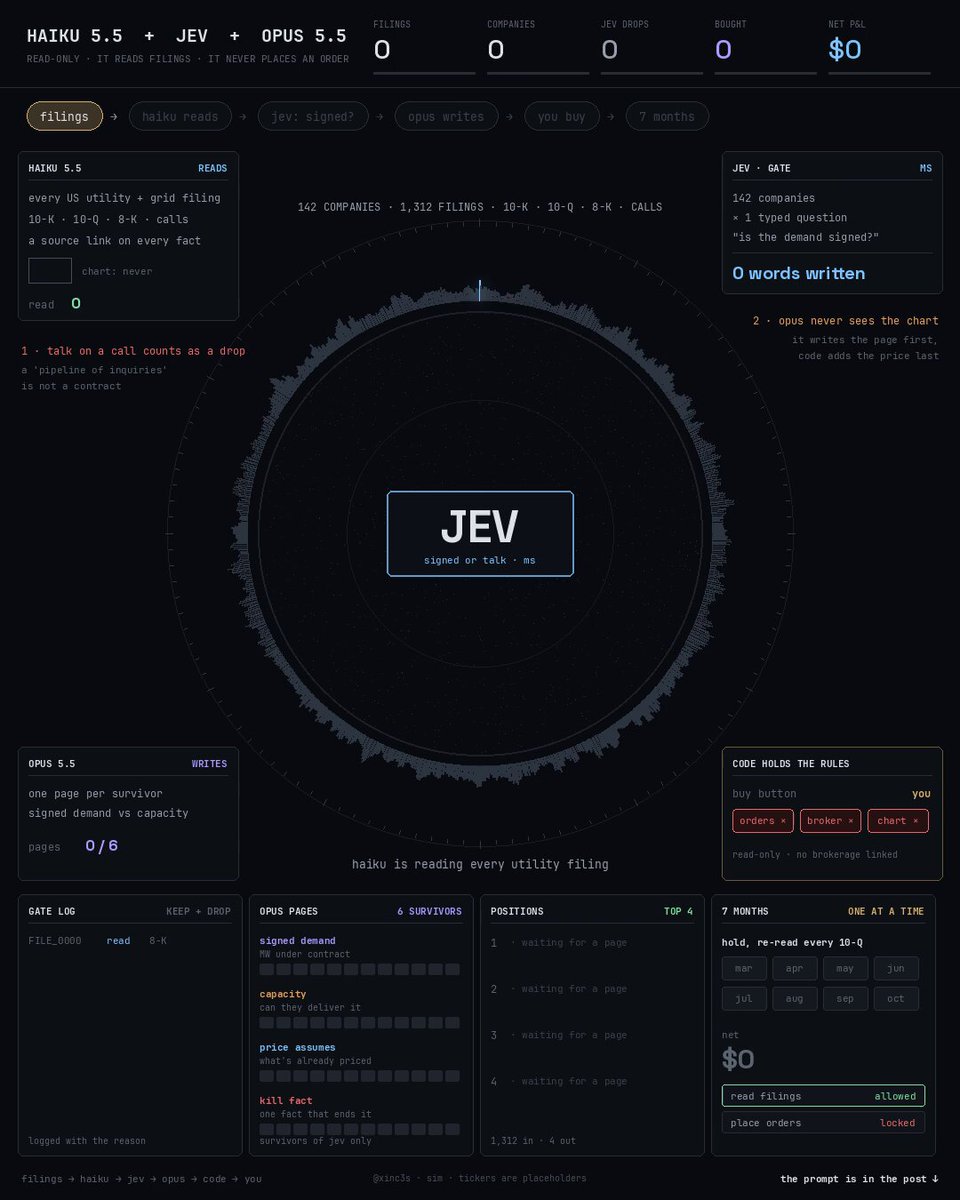
Task: Select the 'opus writes' pipeline step
Action: tap(446, 117)
